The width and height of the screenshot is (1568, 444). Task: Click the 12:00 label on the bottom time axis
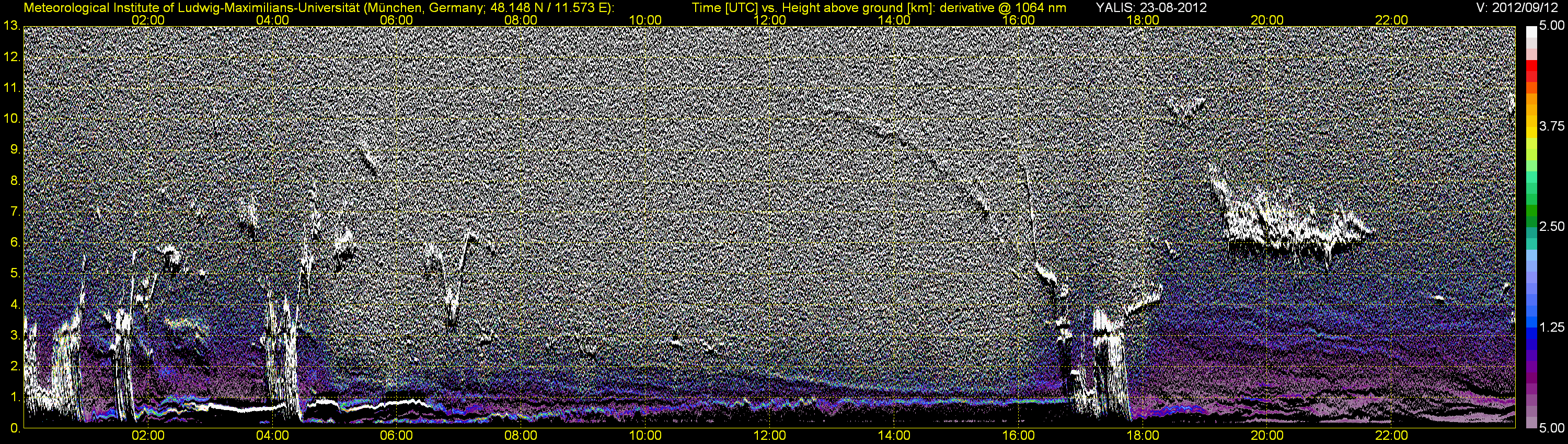pyautogui.click(x=769, y=436)
